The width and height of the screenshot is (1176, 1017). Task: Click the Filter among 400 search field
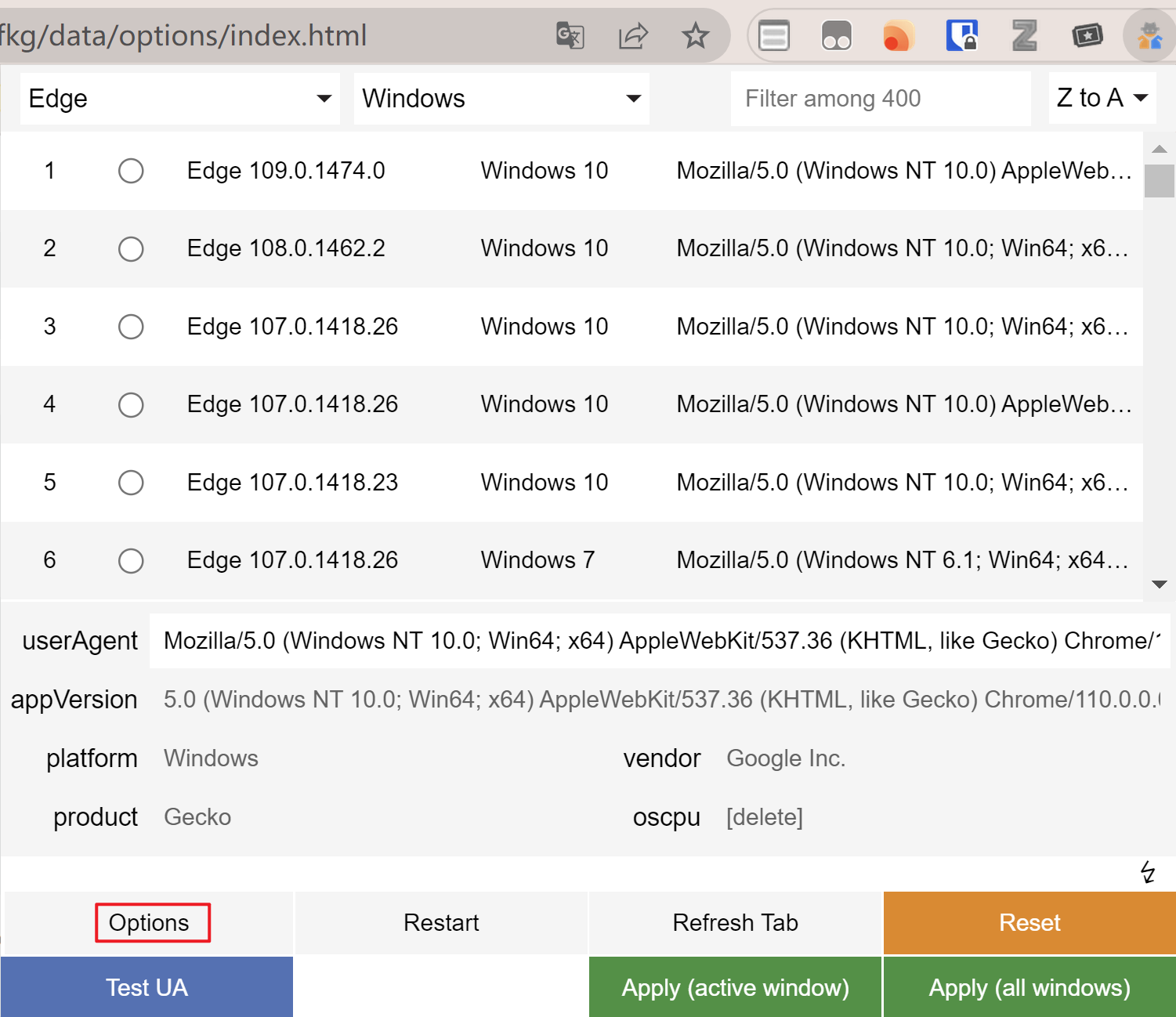coord(880,99)
